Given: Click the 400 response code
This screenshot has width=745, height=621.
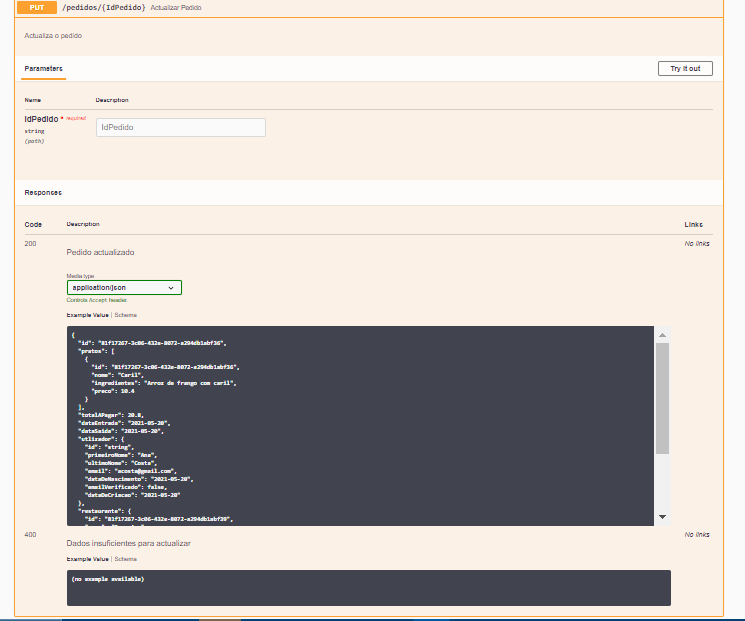Looking at the screenshot, I should 30,535.
